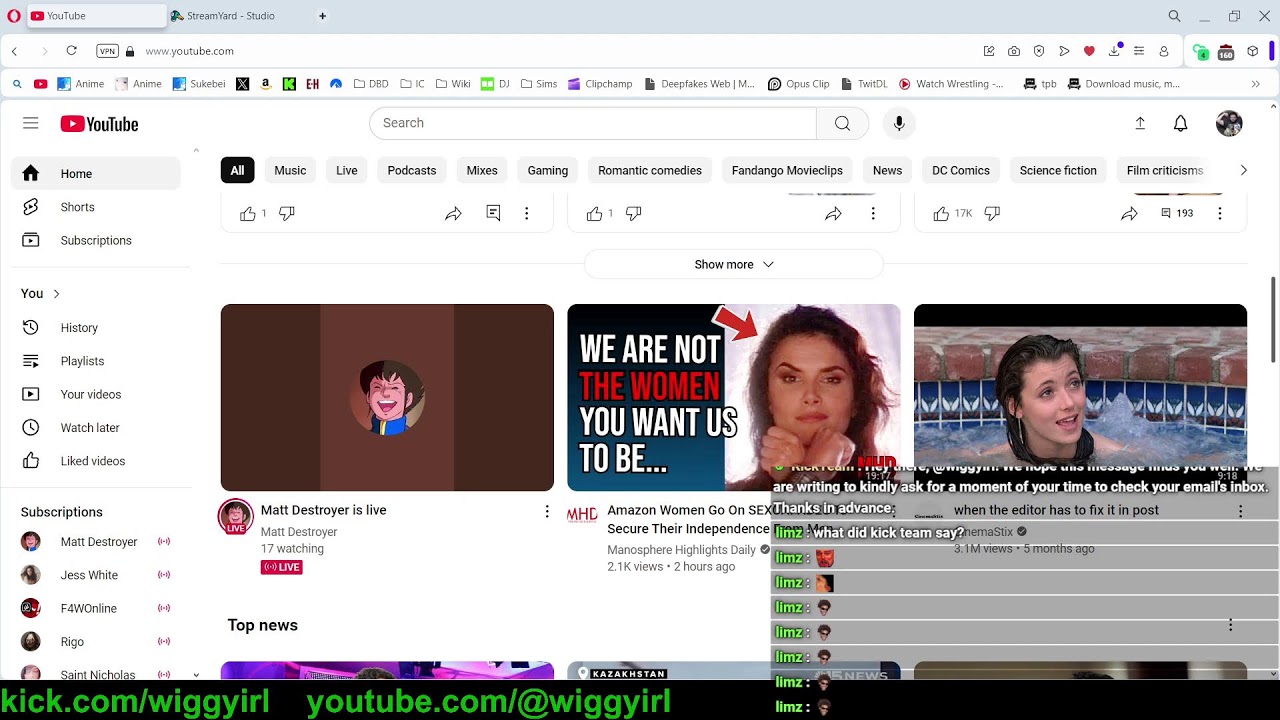Click the YouTube logo
Viewport: 1280px width, 720px height.
click(x=99, y=124)
